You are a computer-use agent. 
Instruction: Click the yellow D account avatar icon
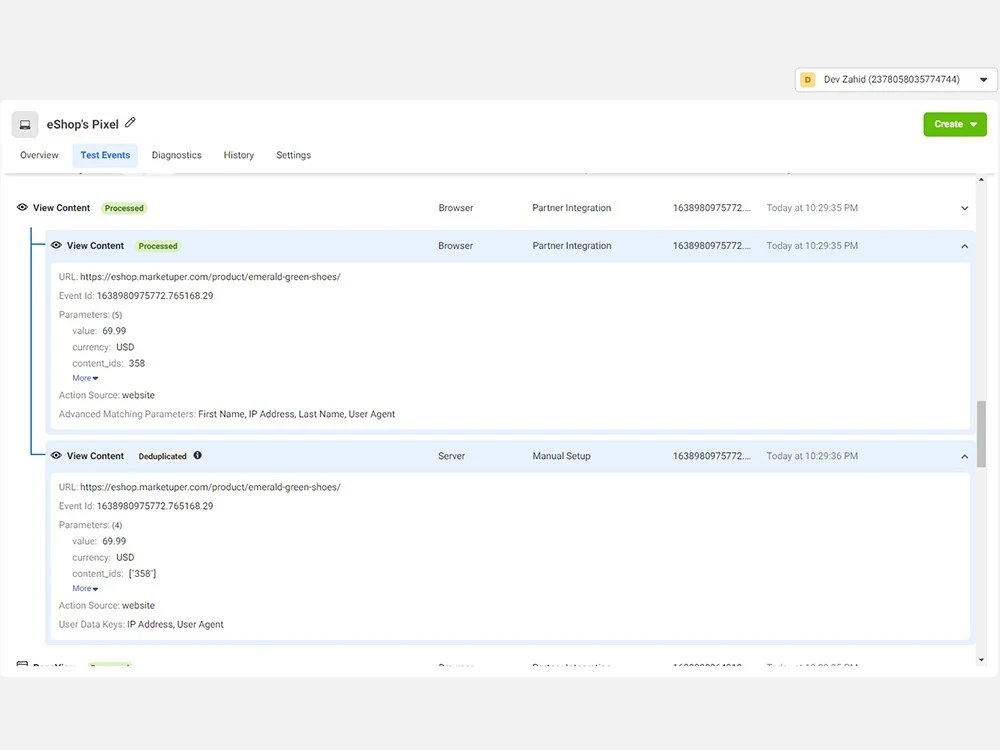808,80
